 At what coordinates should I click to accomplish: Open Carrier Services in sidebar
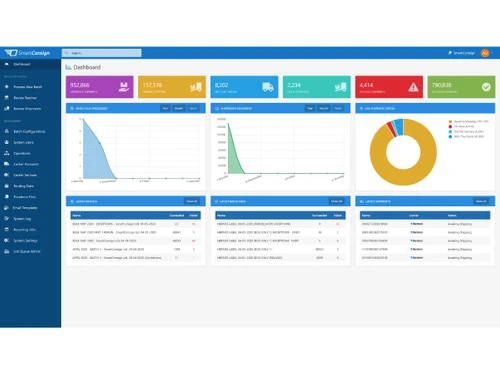tap(30, 175)
